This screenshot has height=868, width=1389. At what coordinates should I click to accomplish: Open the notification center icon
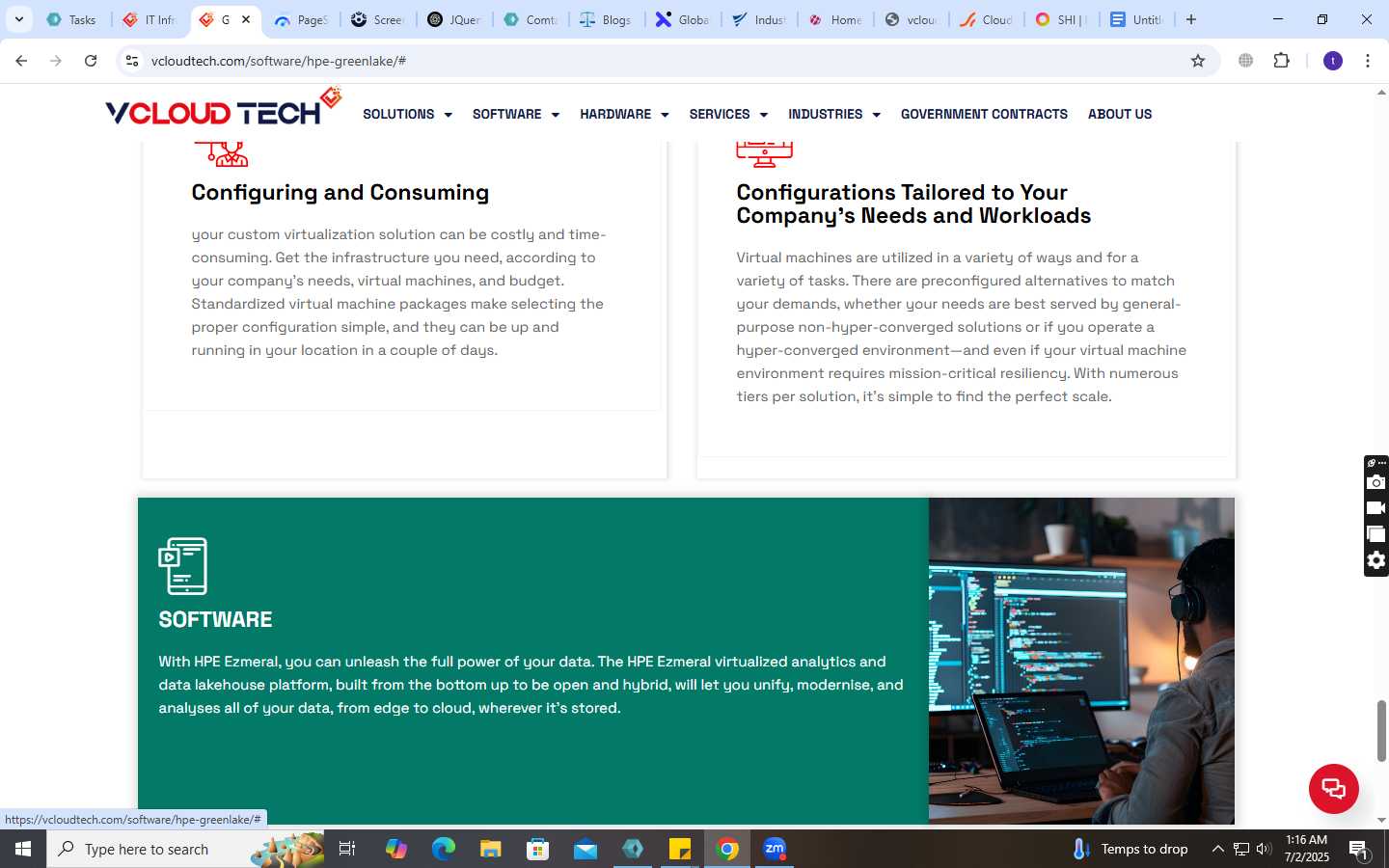(1360, 850)
